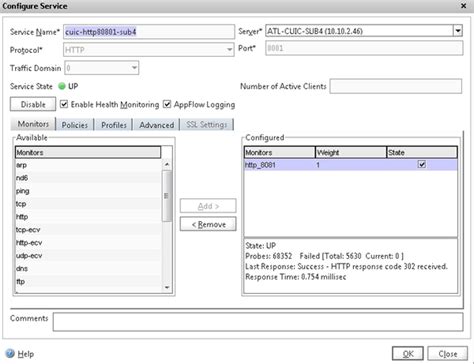Select the http_8081 configured monitor row

[x=351, y=165]
